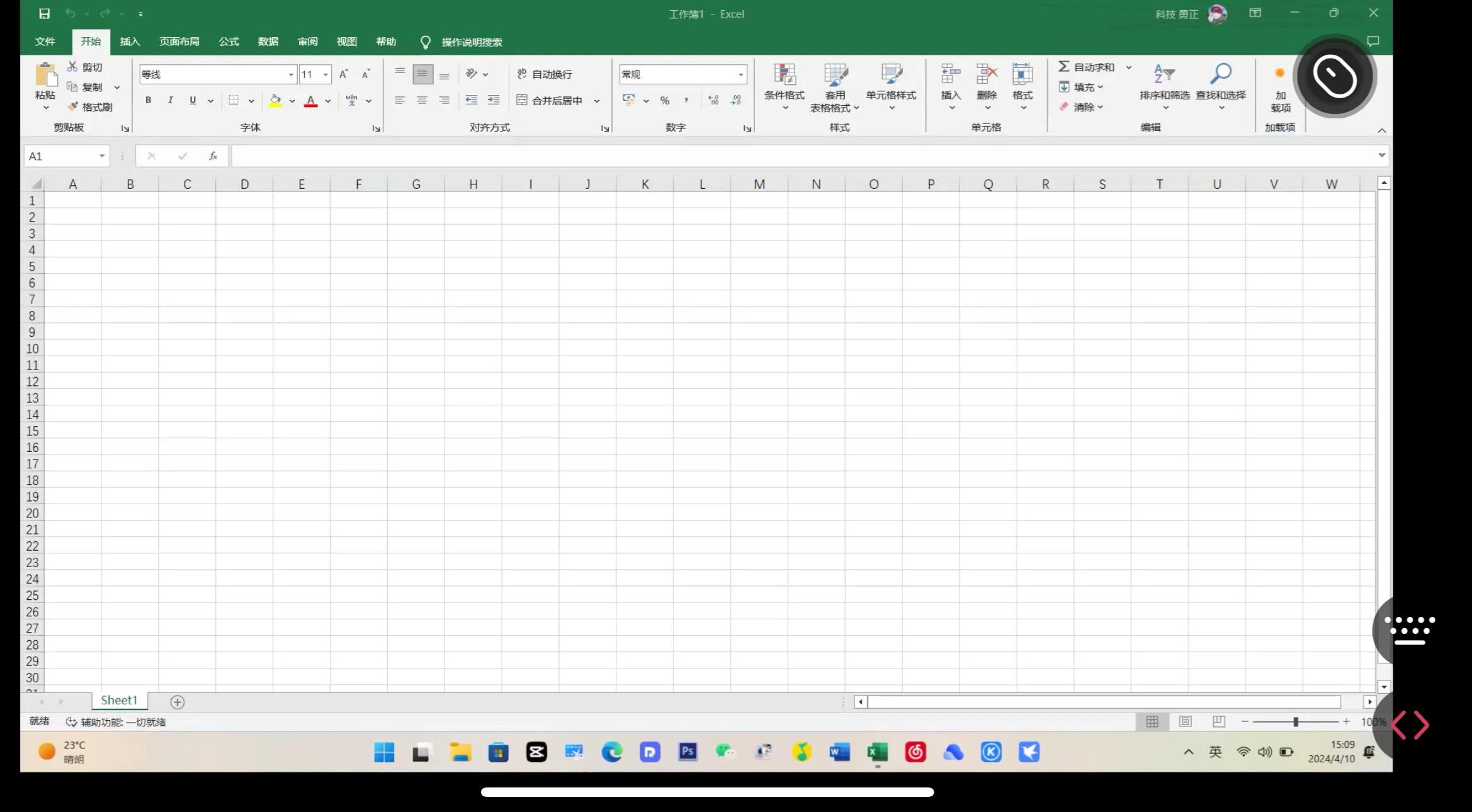The width and height of the screenshot is (1472, 812).
Task: Click the Increase Decimal icon
Action: [713, 100]
